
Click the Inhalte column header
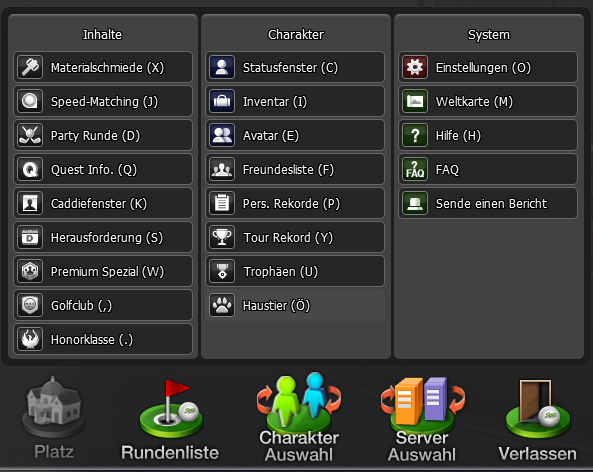point(102,34)
